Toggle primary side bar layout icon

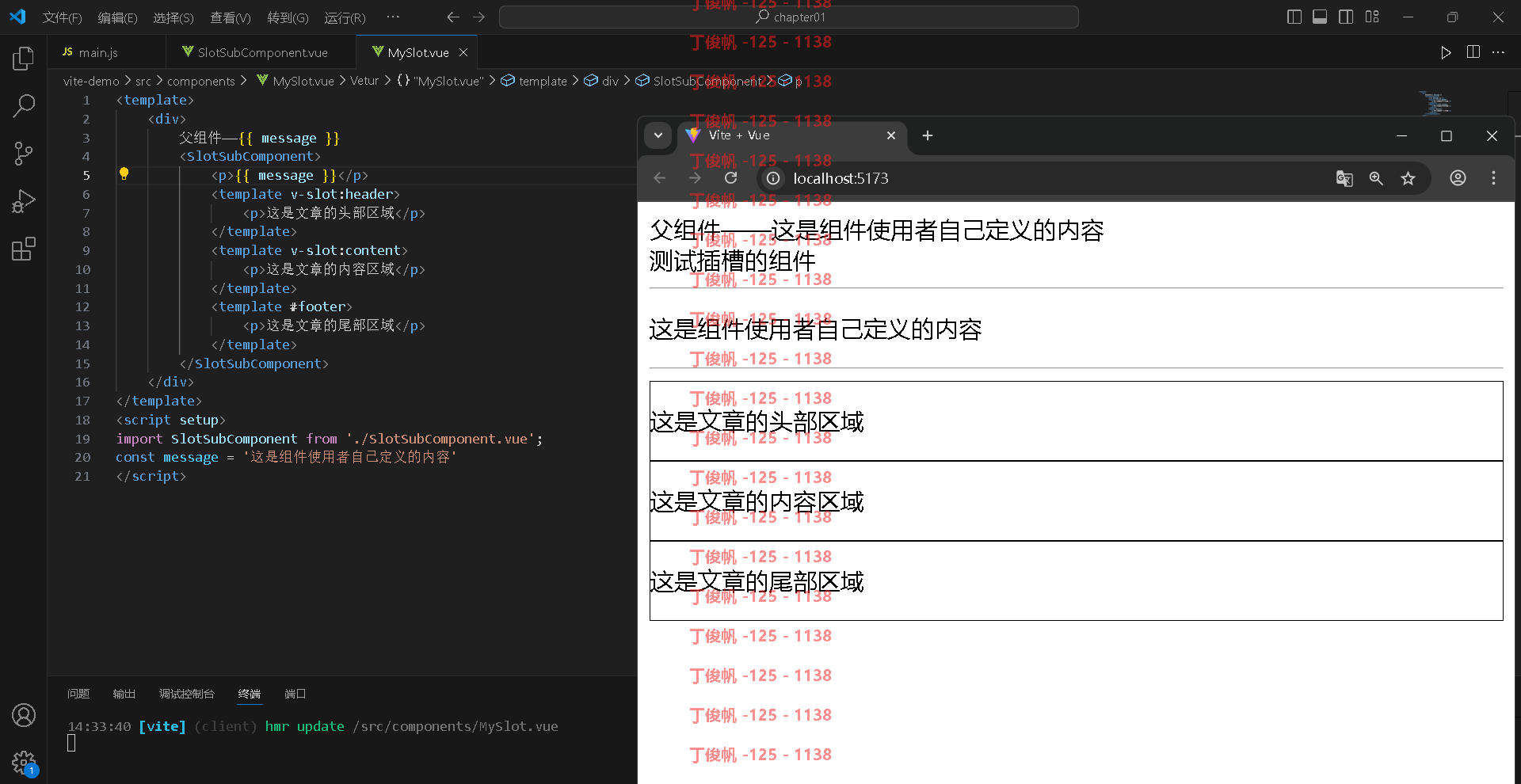click(1294, 17)
